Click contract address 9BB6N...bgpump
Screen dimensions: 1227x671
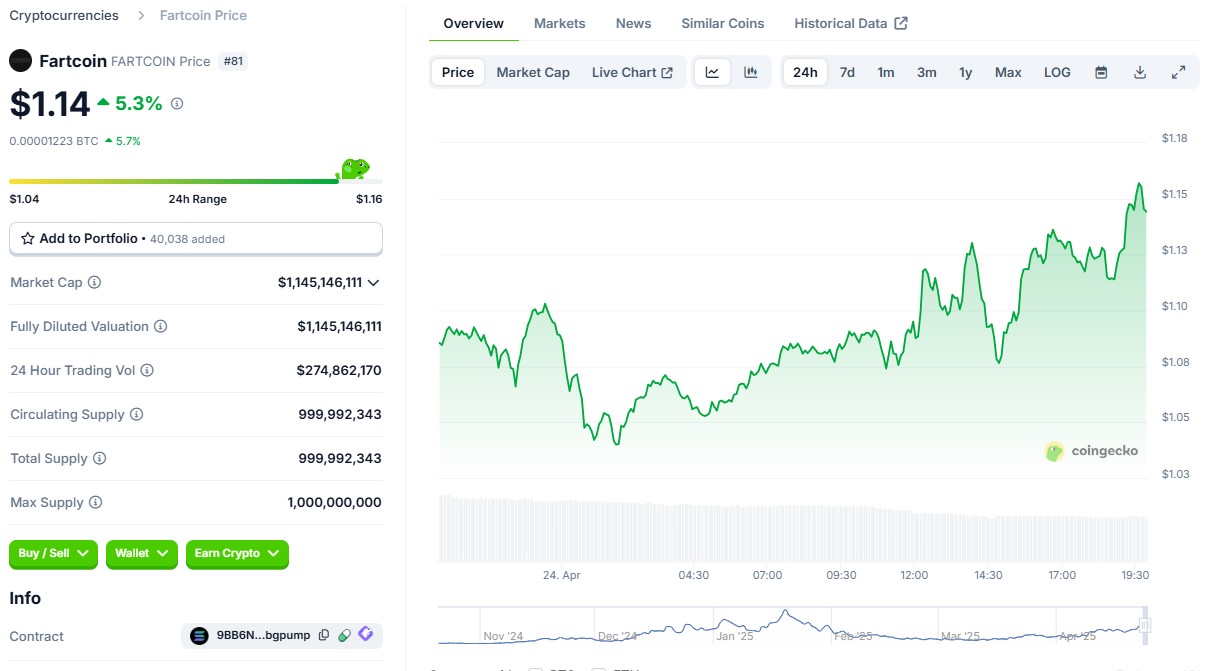264,636
